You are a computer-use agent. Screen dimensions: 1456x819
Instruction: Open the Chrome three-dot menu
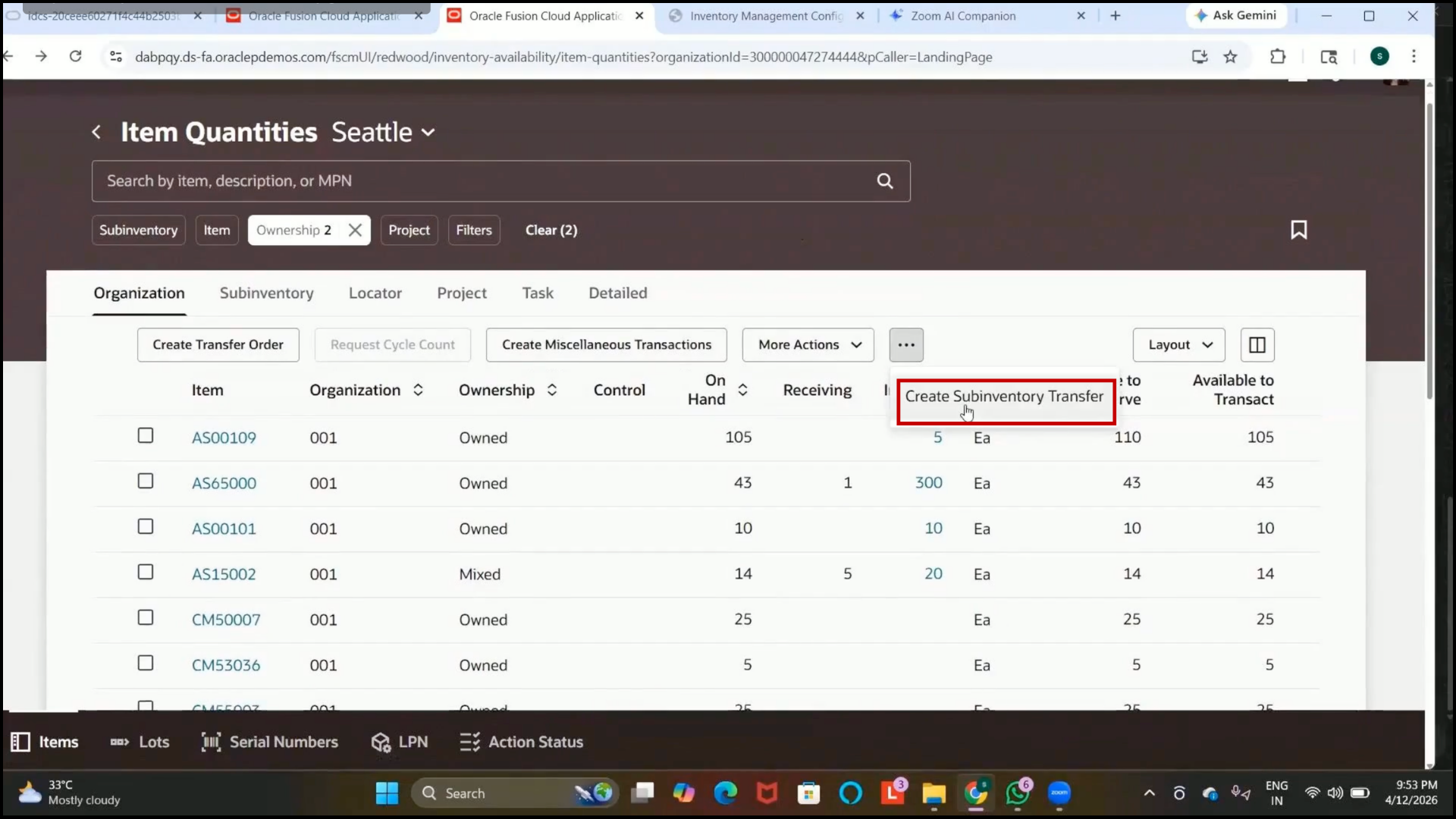point(1414,56)
